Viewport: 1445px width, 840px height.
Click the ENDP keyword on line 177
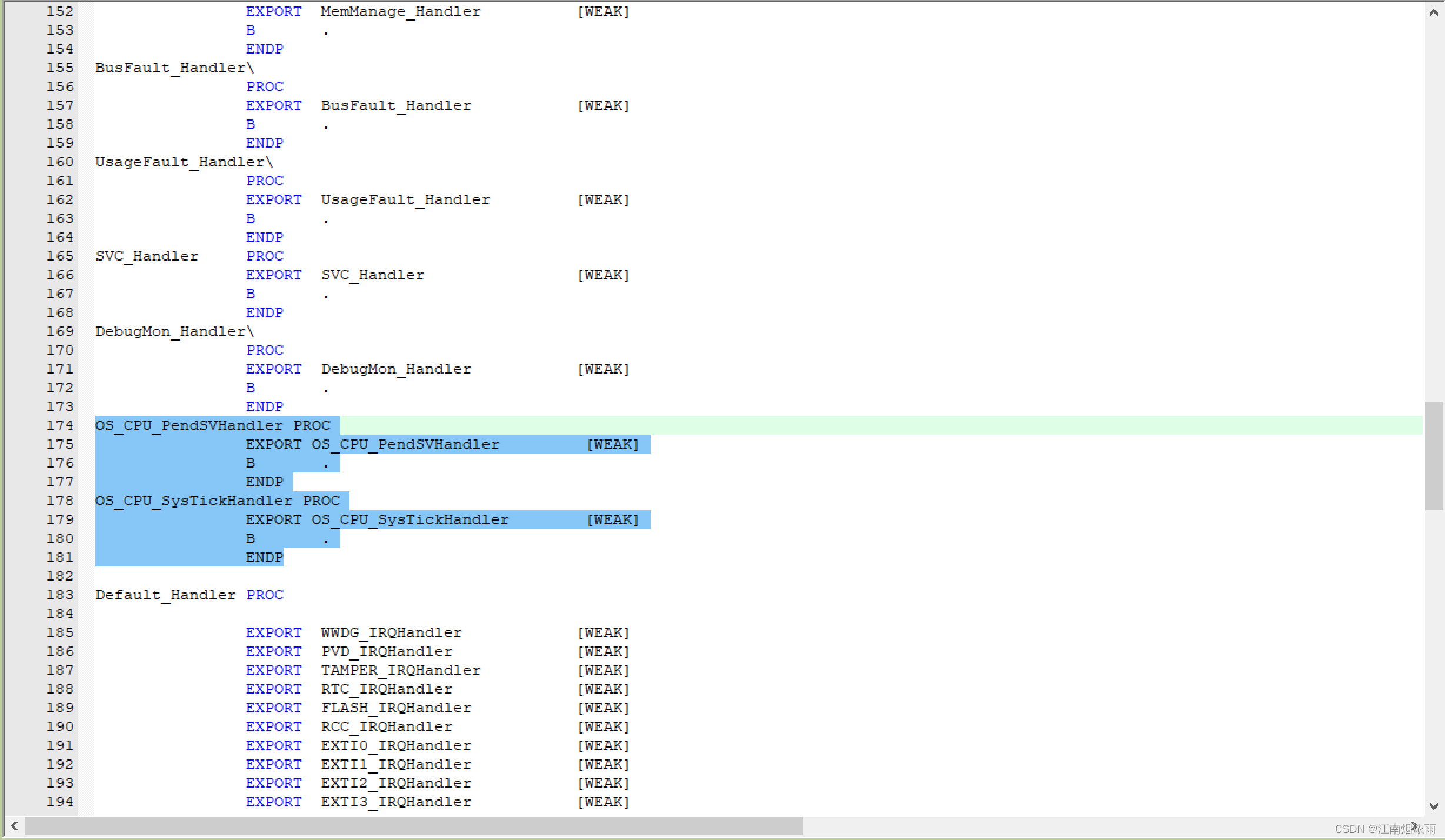(265, 482)
